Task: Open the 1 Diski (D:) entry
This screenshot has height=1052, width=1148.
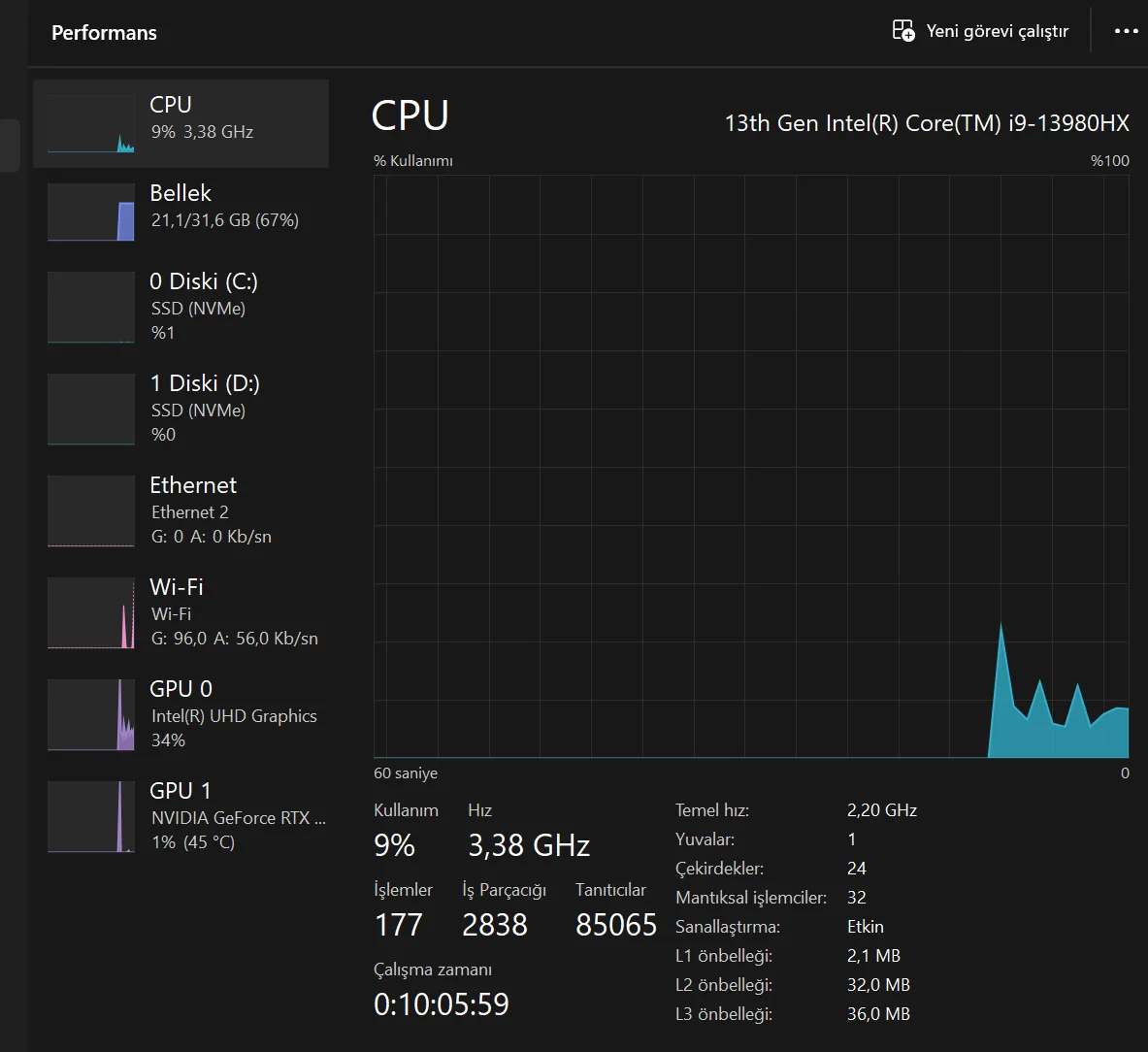Action: click(180, 409)
